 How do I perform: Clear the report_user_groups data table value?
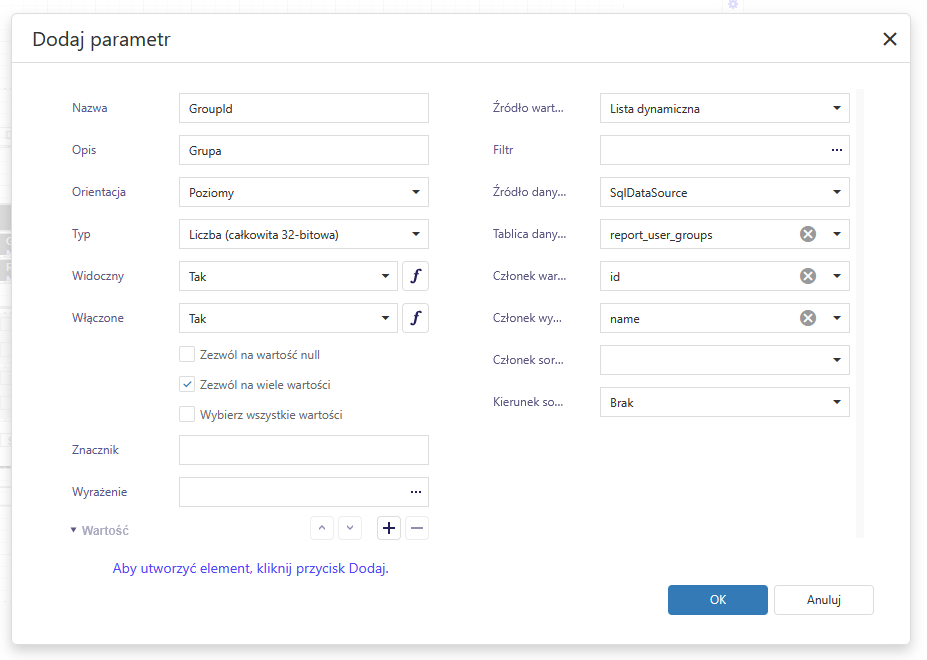[x=808, y=234]
